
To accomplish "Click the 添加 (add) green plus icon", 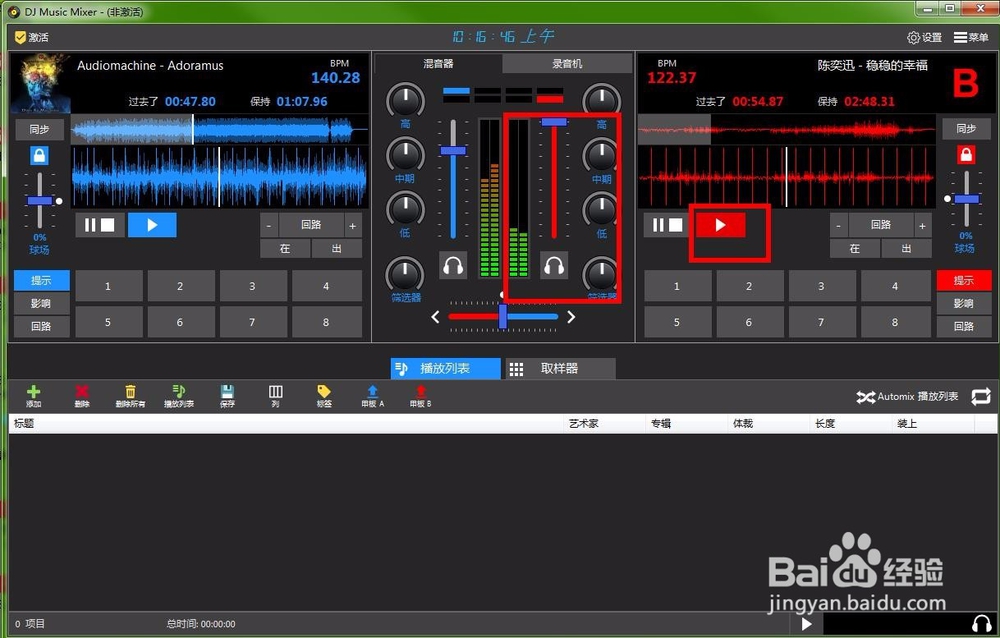I will click(x=33, y=396).
